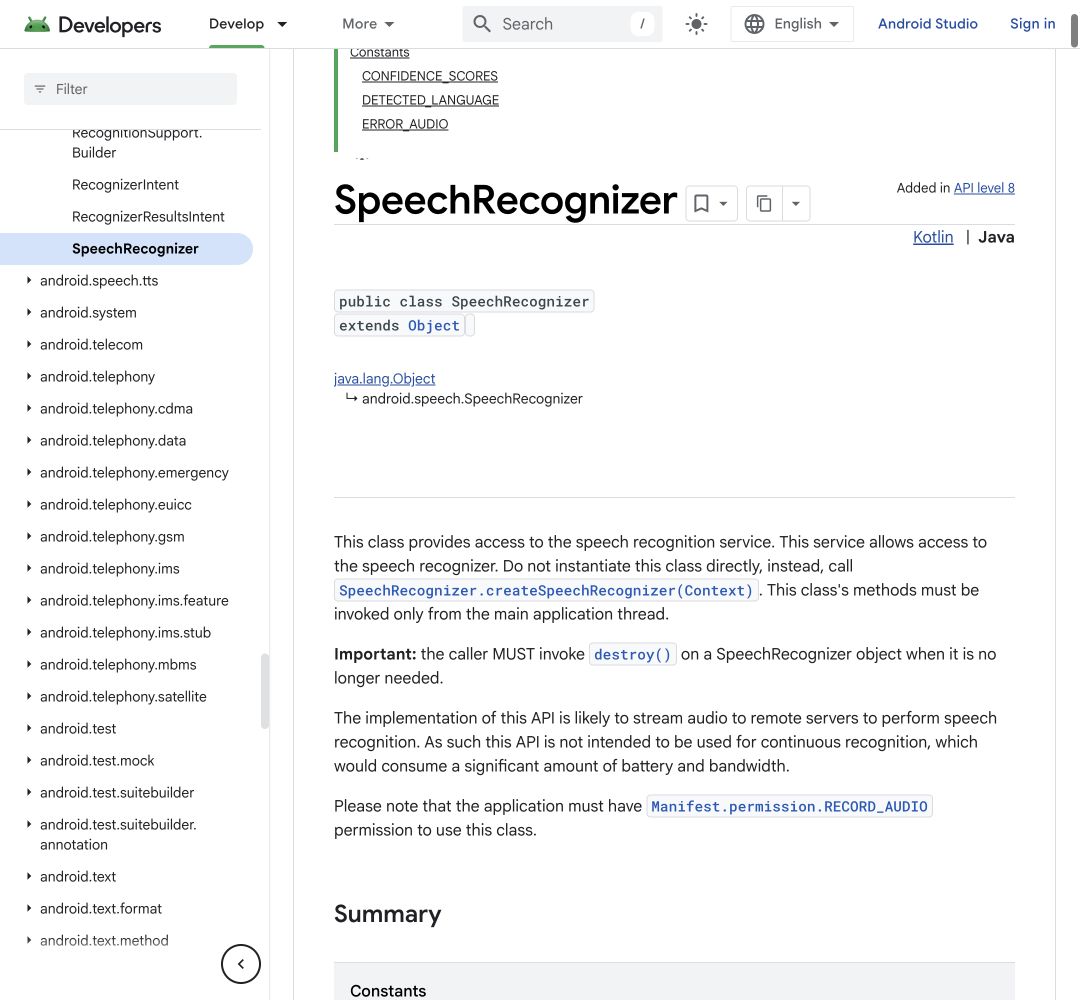This screenshot has height=1000, width=1080.
Task: Select RecognizerResultsIntent in the sidebar
Action: [148, 216]
